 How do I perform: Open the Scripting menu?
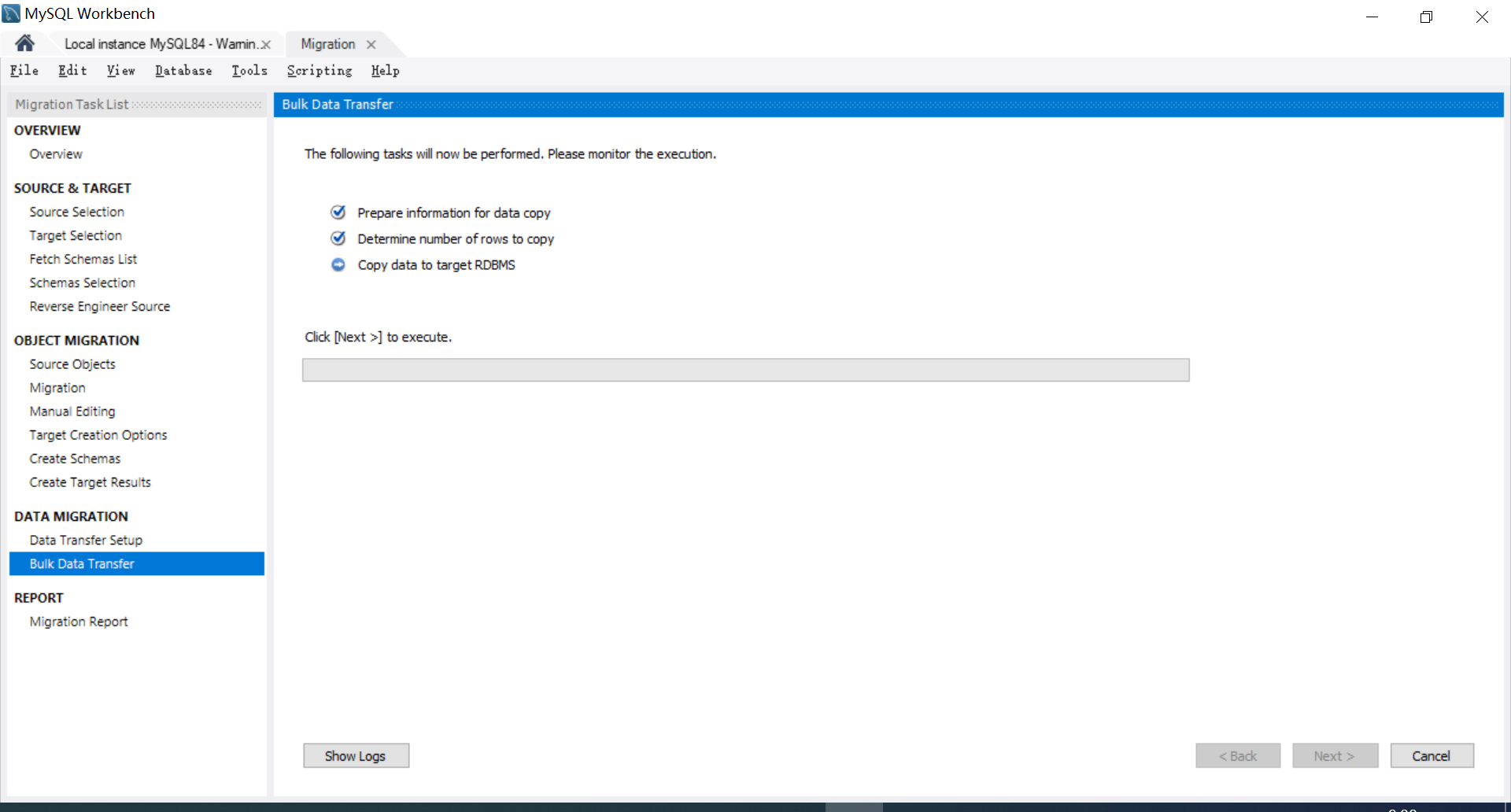click(x=320, y=71)
